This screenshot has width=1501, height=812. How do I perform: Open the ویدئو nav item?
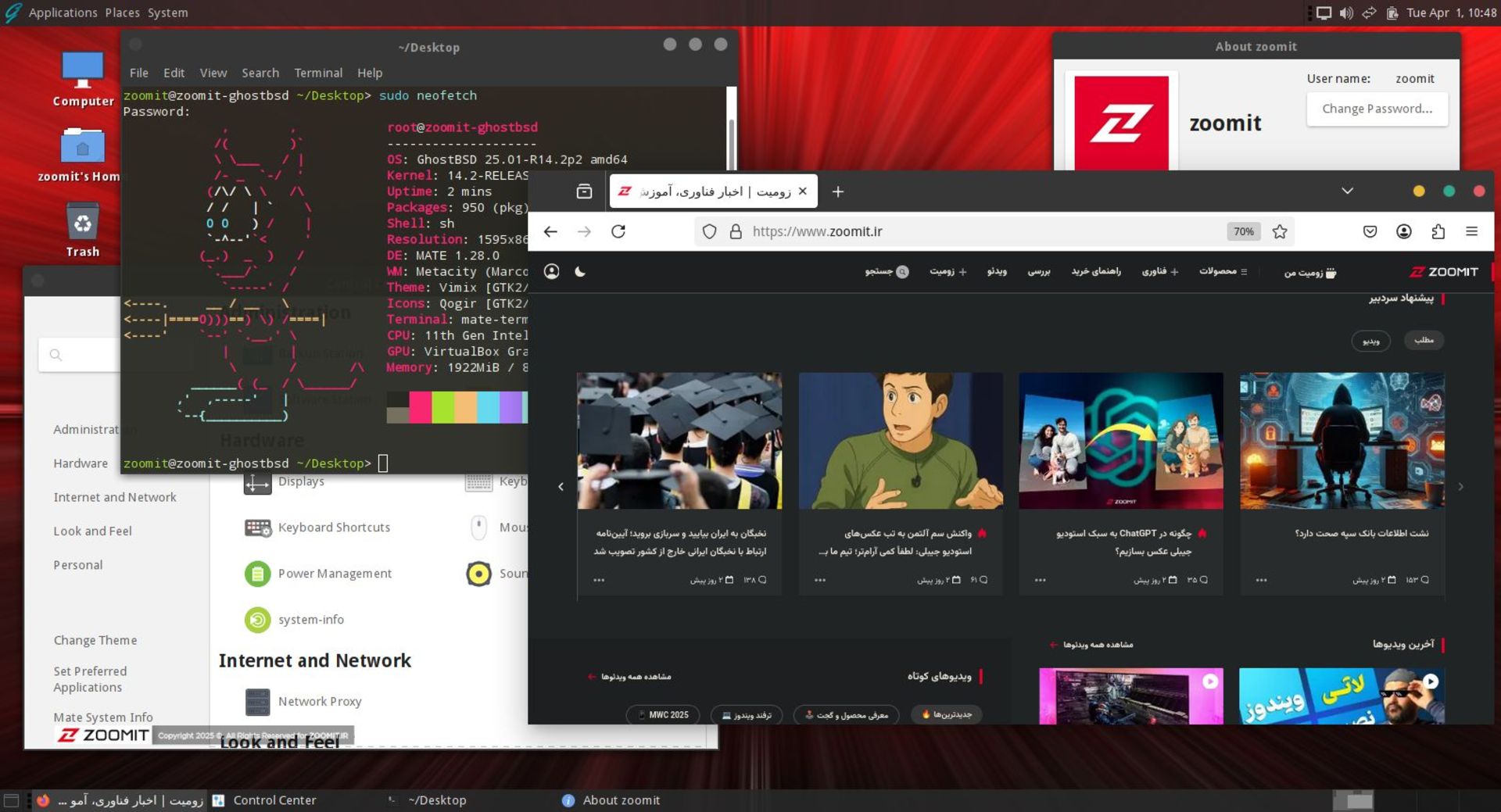(997, 271)
